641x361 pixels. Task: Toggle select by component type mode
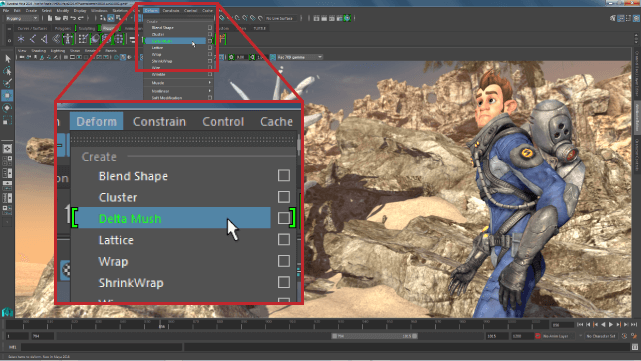tap(118, 18)
